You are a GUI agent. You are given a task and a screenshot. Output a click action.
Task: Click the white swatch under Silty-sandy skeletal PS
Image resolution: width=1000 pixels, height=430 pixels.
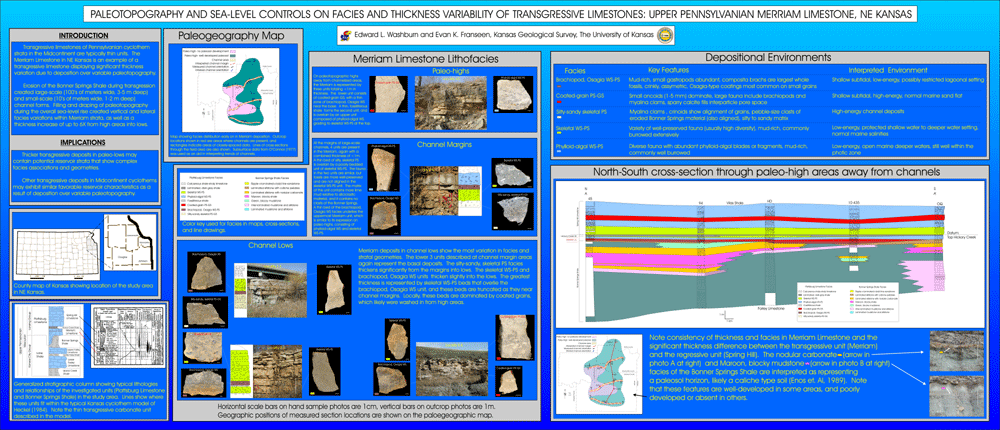[559, 117]
